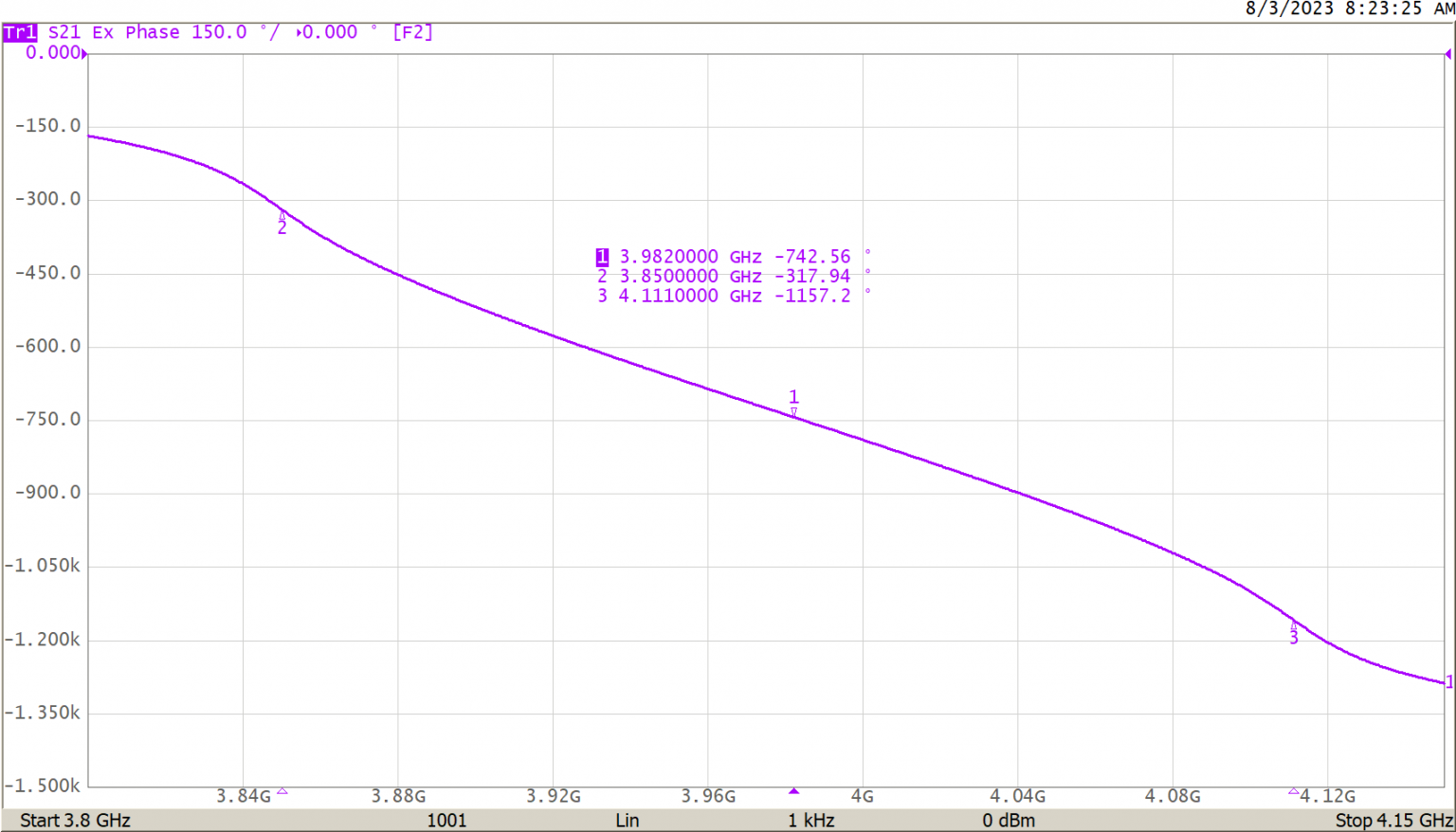Click the left reference level arrow
Viewport: 1456px width, 832px height.
pyautogui.click(x=85, y=54)
